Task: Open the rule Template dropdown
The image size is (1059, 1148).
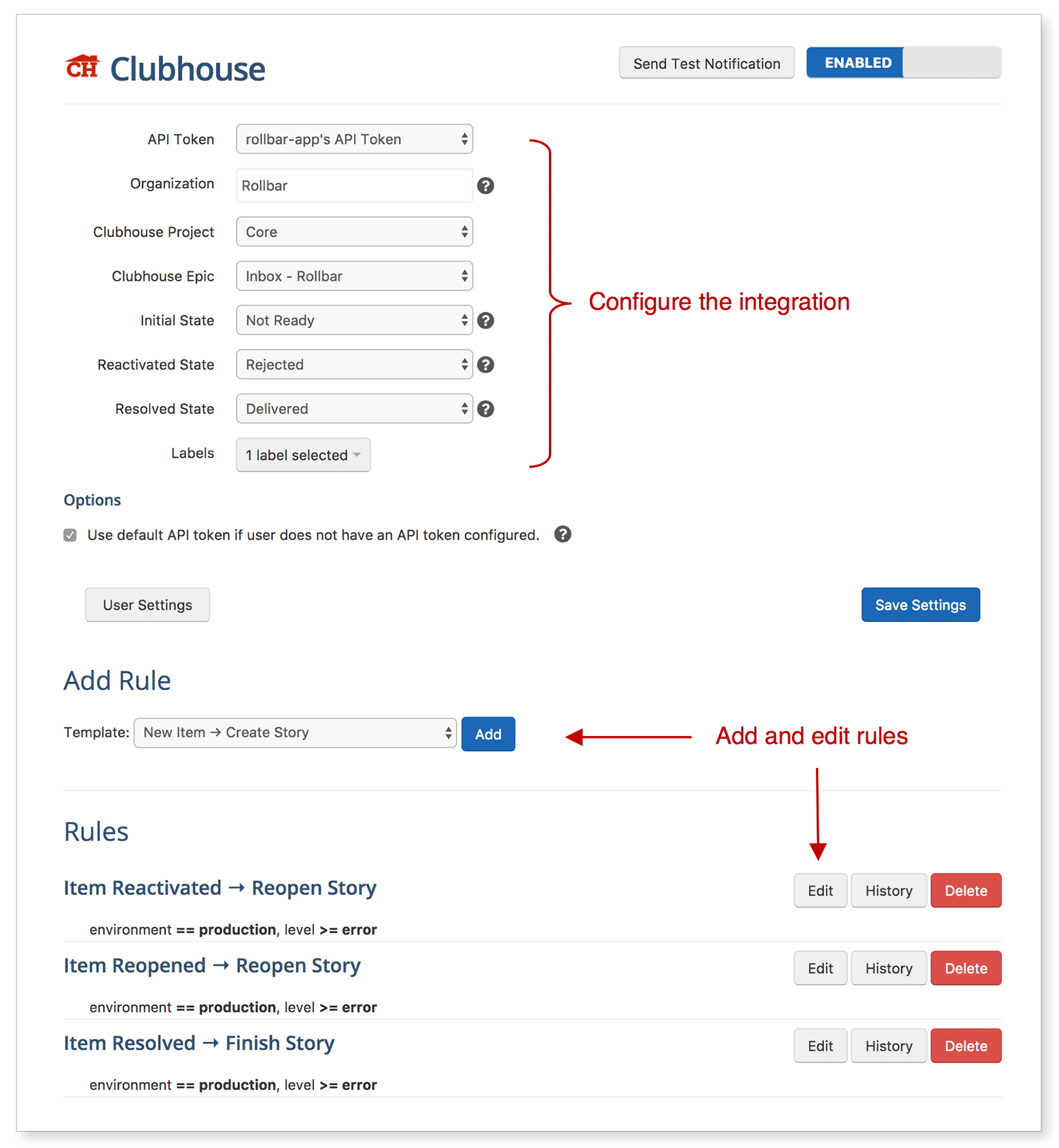Action: [x=295, y=733]
